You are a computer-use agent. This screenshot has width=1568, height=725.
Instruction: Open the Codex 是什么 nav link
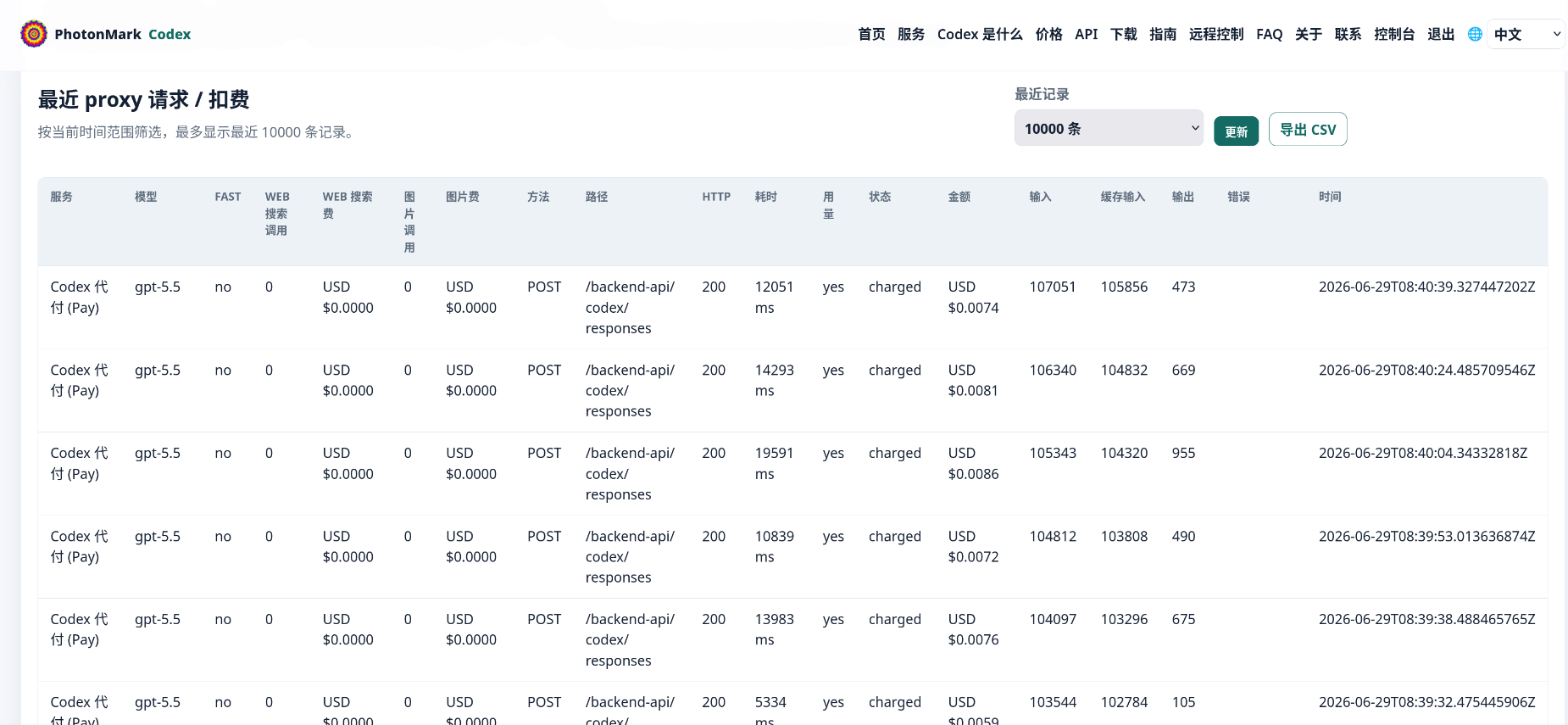click(x=980, y=34)
